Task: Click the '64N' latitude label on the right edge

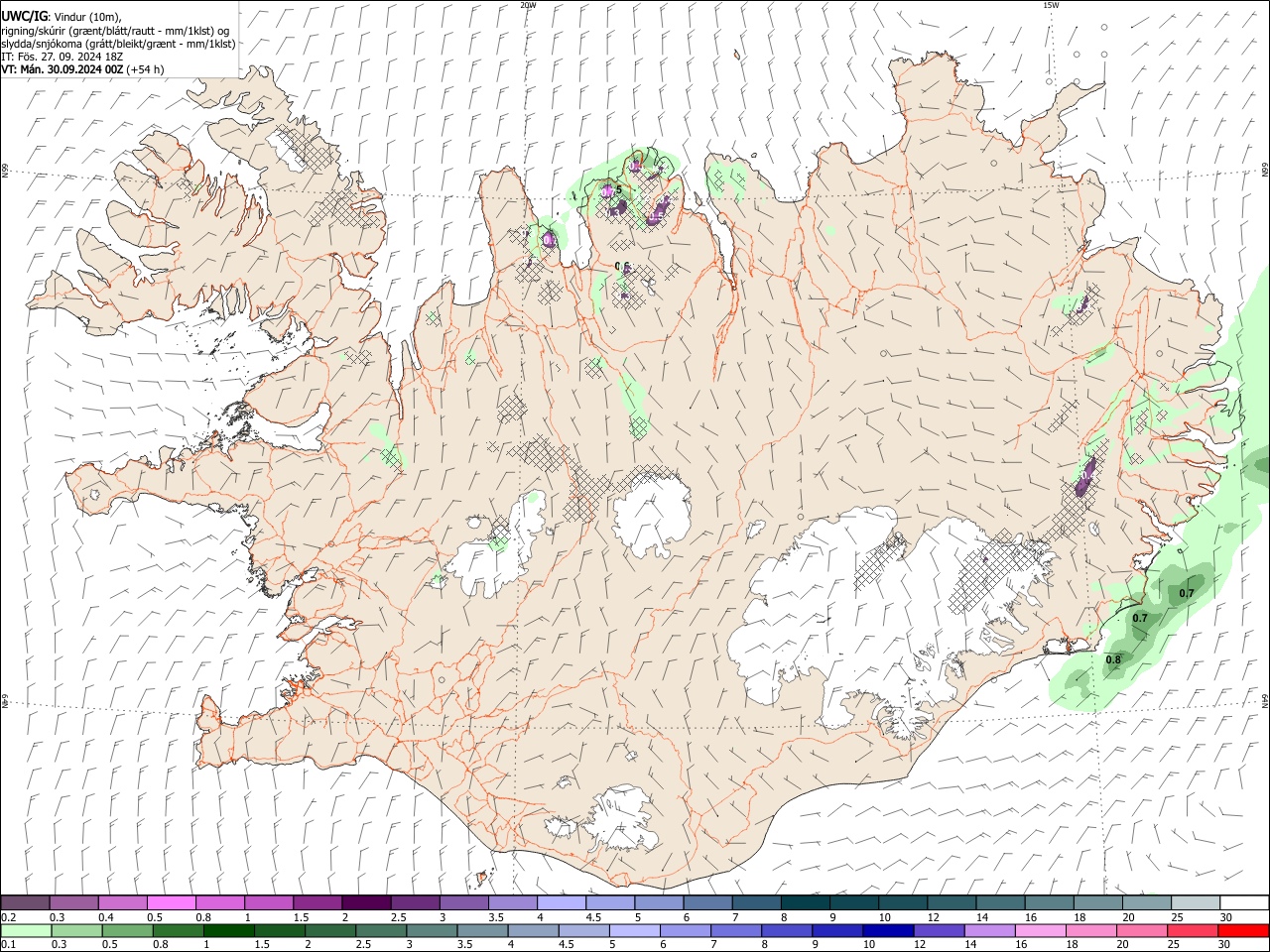Action: click(1265, 700)
